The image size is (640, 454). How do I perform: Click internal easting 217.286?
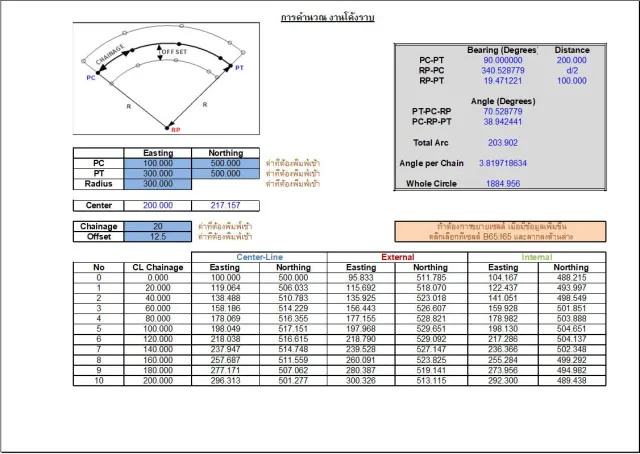coord(503,339)
